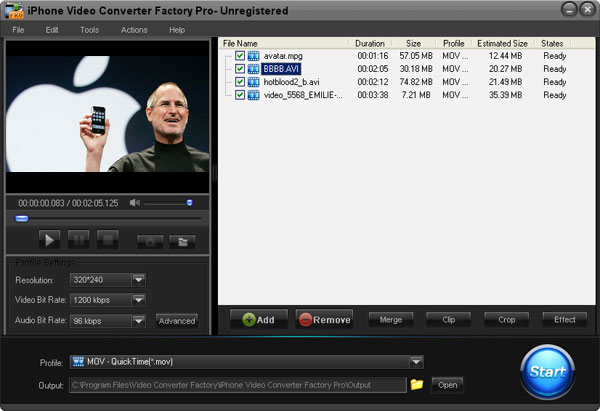600x411 pixels.
Task: Select the highlighted BBBB.AVI file name
Action: click(281, 69)
